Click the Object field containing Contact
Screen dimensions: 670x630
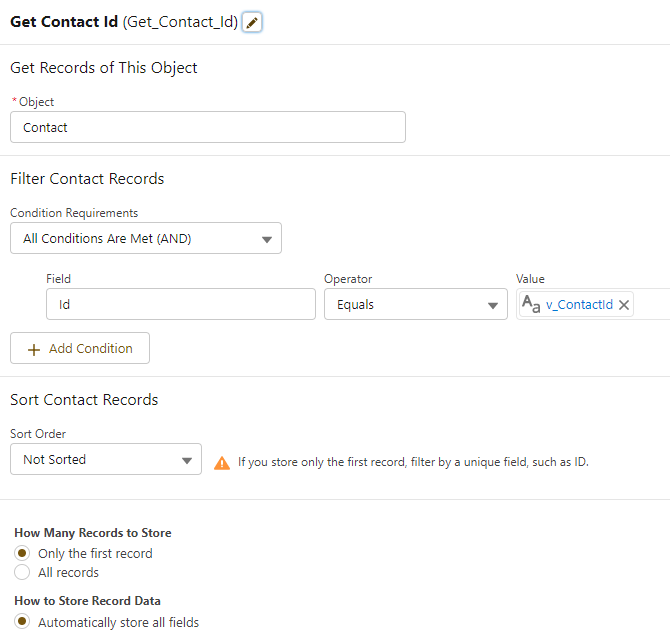point(208,127)
